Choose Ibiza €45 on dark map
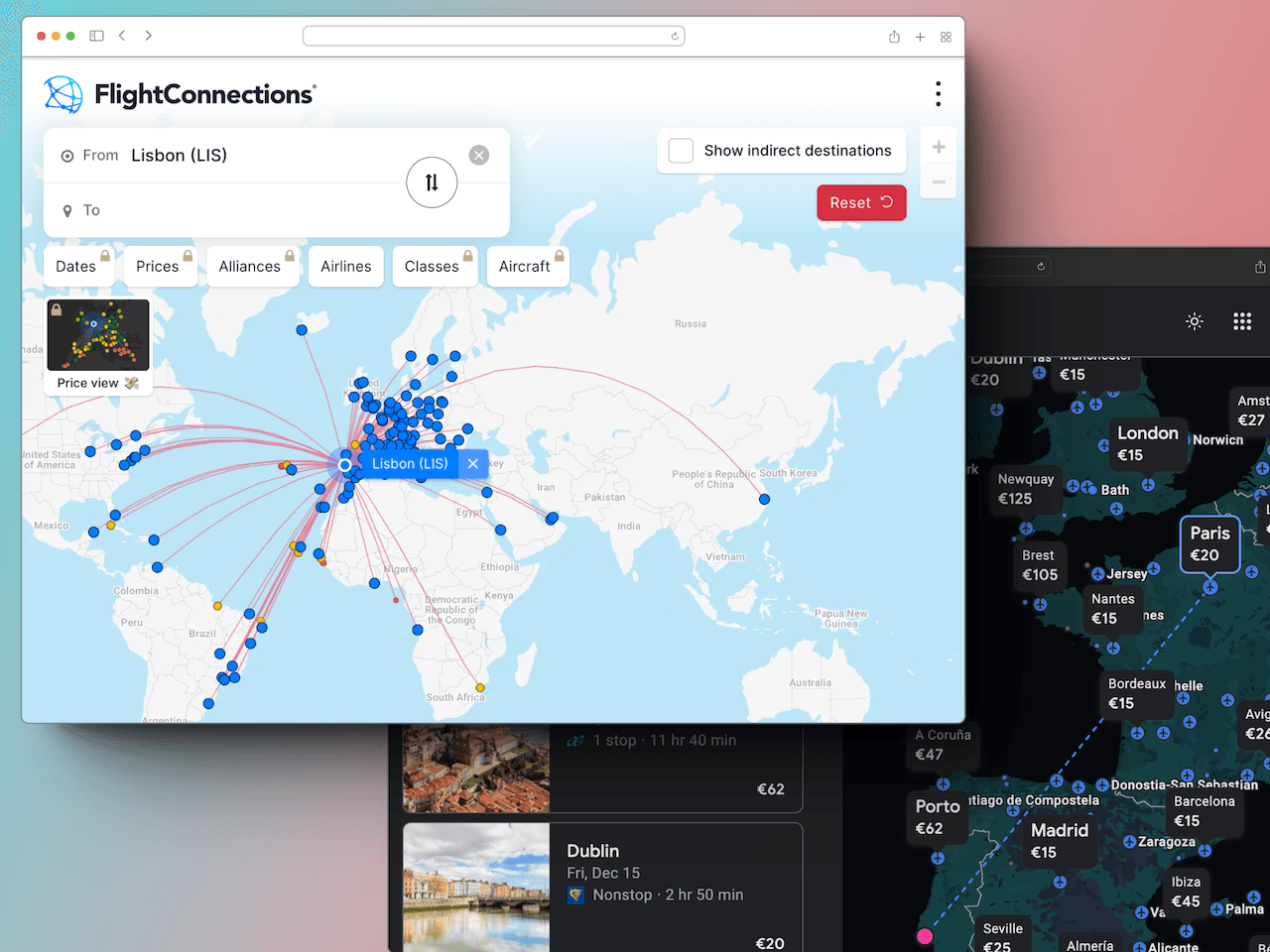This screenshot has width=1270, height=952. (1185, 892)
